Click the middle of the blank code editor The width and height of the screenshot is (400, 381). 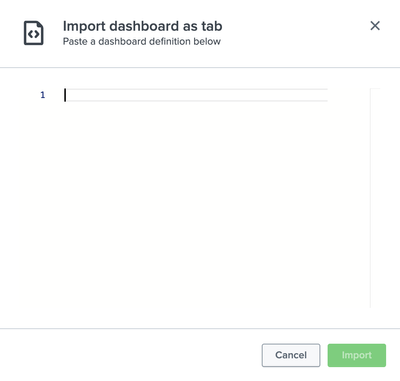coord(196,198)
